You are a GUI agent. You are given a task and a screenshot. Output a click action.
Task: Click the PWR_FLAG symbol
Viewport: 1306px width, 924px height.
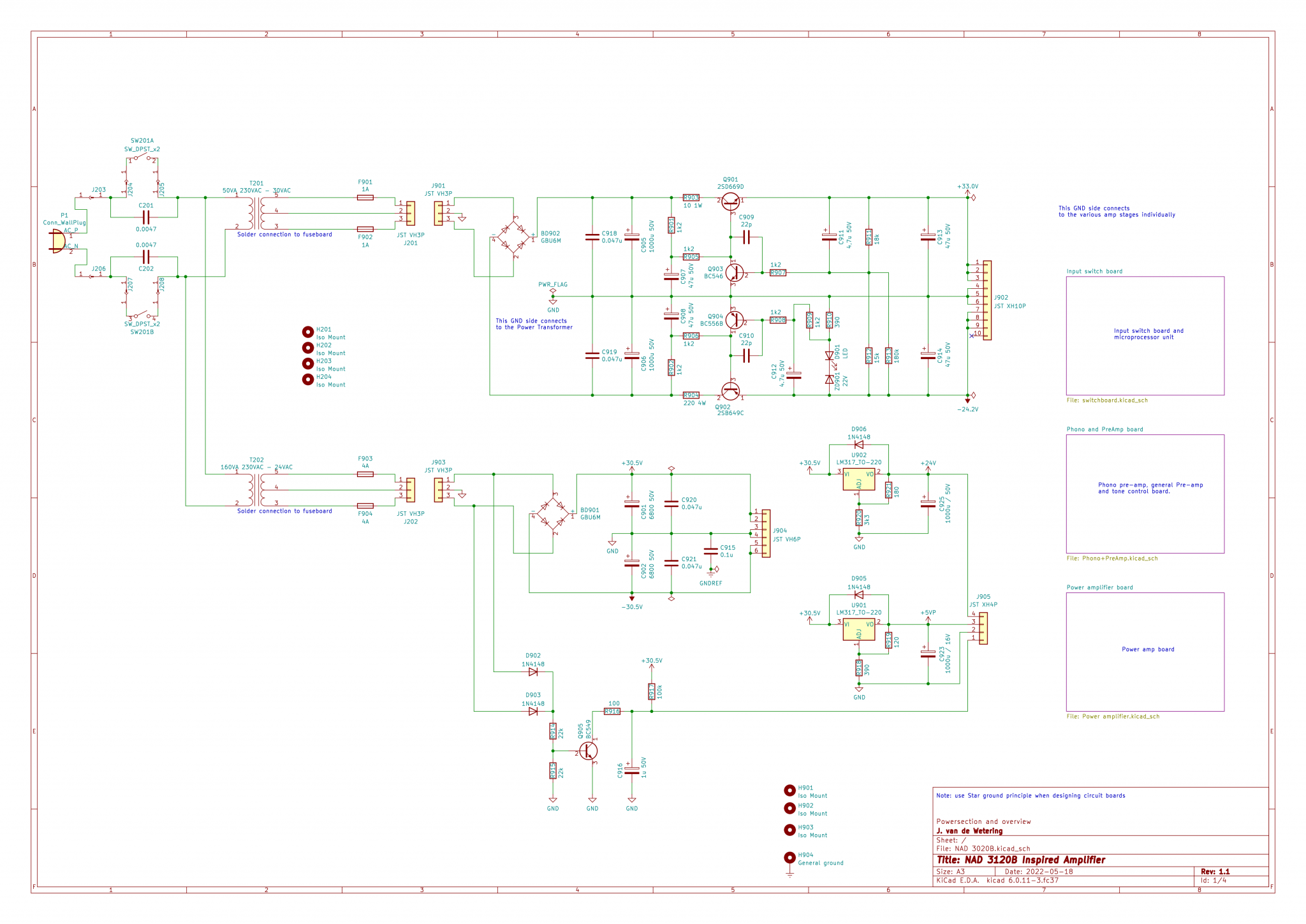[553, 291]
